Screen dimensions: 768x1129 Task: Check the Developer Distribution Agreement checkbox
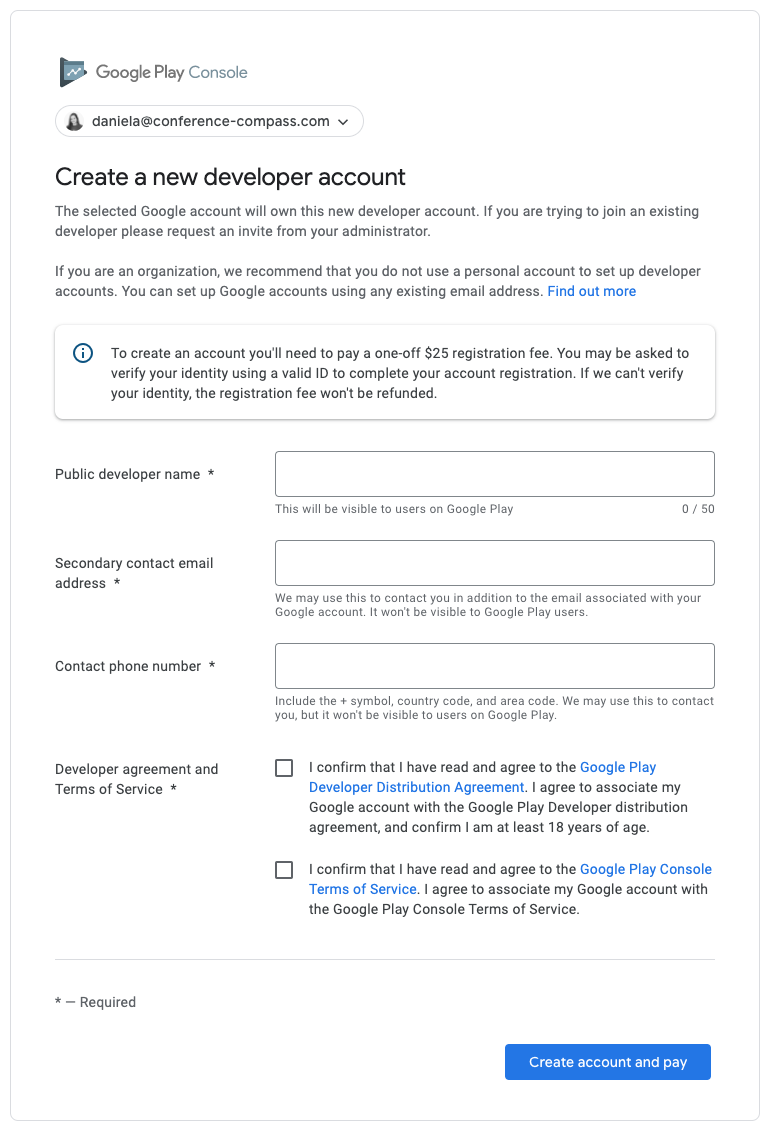(x=284, y=768)
